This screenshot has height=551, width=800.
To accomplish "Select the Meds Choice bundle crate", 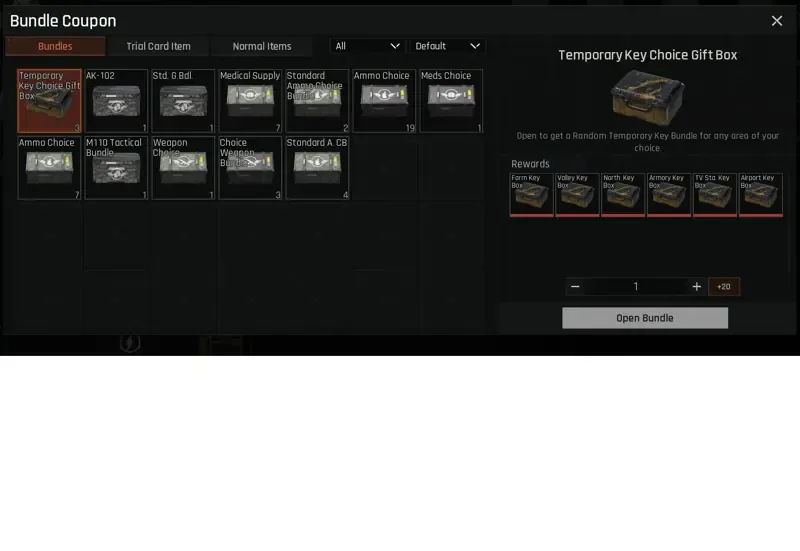I will tap(451, 101).
